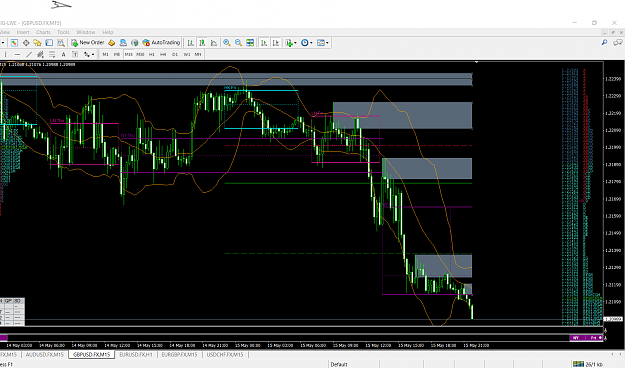Viewport: 625px width, 368px height.
Task: Select the M1 timeframe
Action: tap(105, 54)
